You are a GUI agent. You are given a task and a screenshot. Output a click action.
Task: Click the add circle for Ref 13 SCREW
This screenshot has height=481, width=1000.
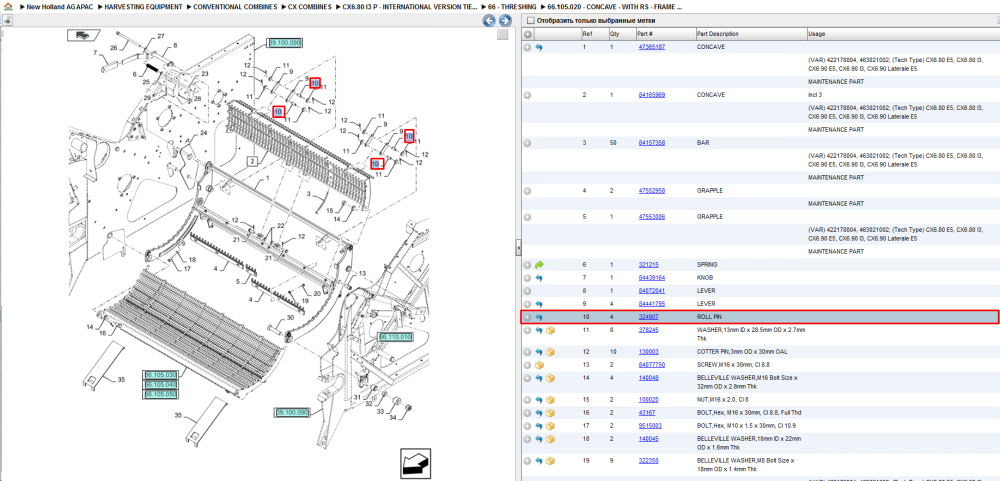527,365
